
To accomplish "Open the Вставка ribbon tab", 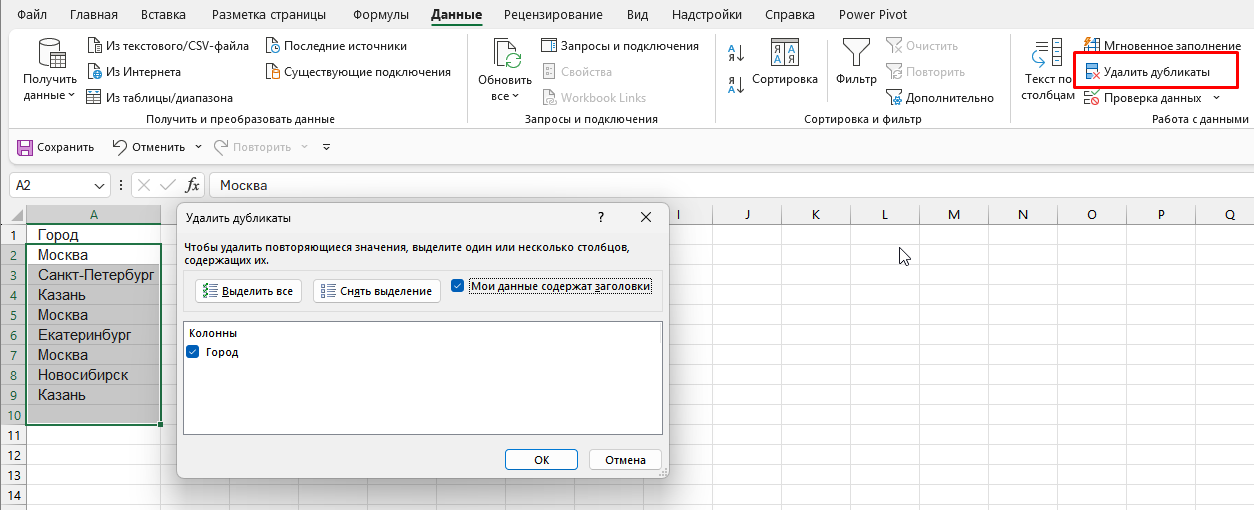I will coord(164,15).
